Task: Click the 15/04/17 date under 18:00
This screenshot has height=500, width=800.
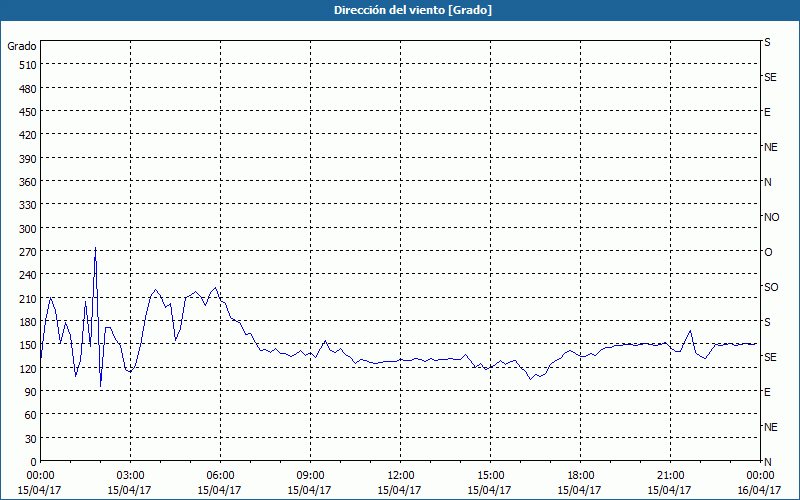Action: (579, 490)
